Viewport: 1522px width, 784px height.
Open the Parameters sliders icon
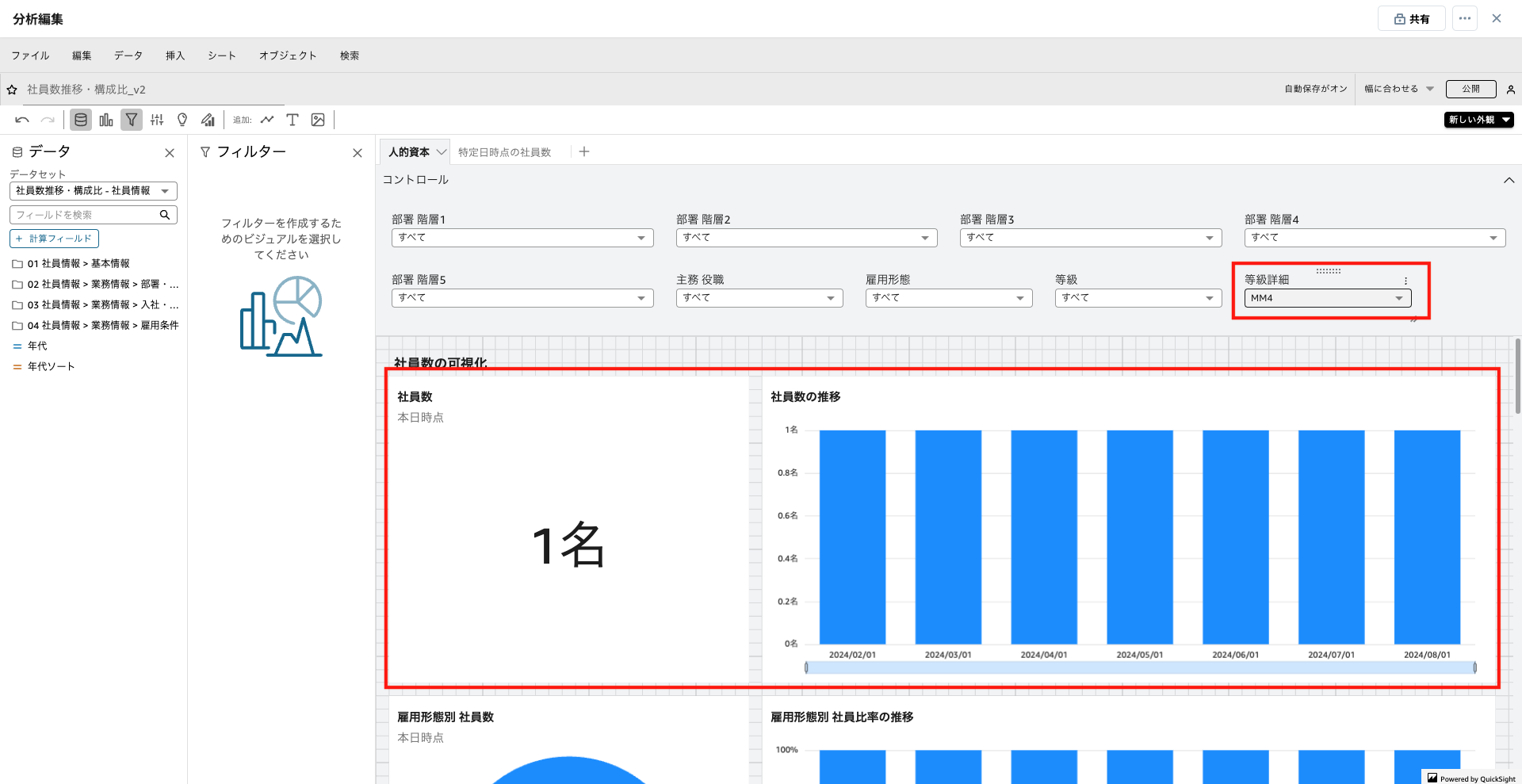[157, 120]
